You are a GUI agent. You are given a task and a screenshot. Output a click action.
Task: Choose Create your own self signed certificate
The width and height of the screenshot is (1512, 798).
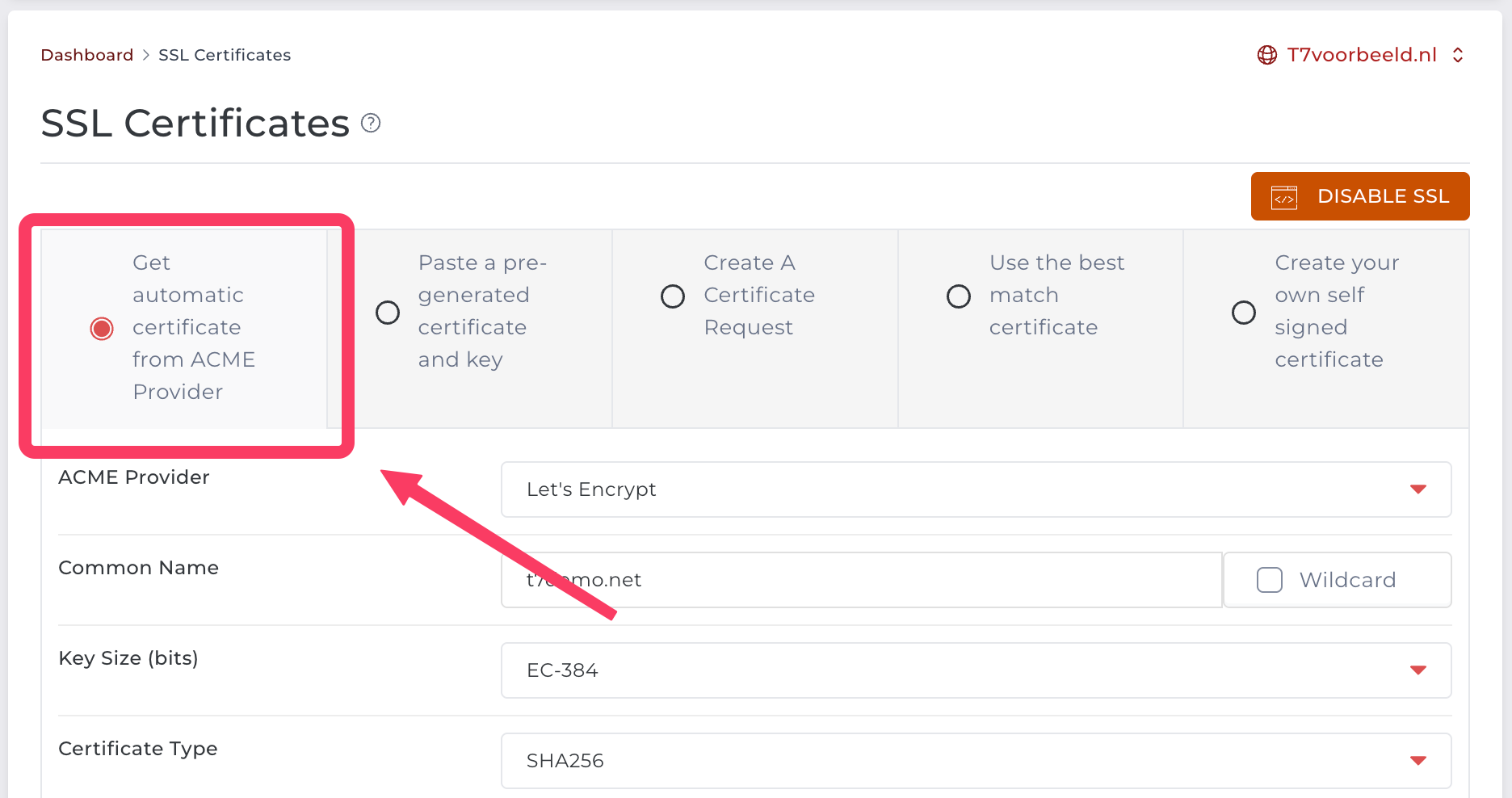coord(1244,313)
